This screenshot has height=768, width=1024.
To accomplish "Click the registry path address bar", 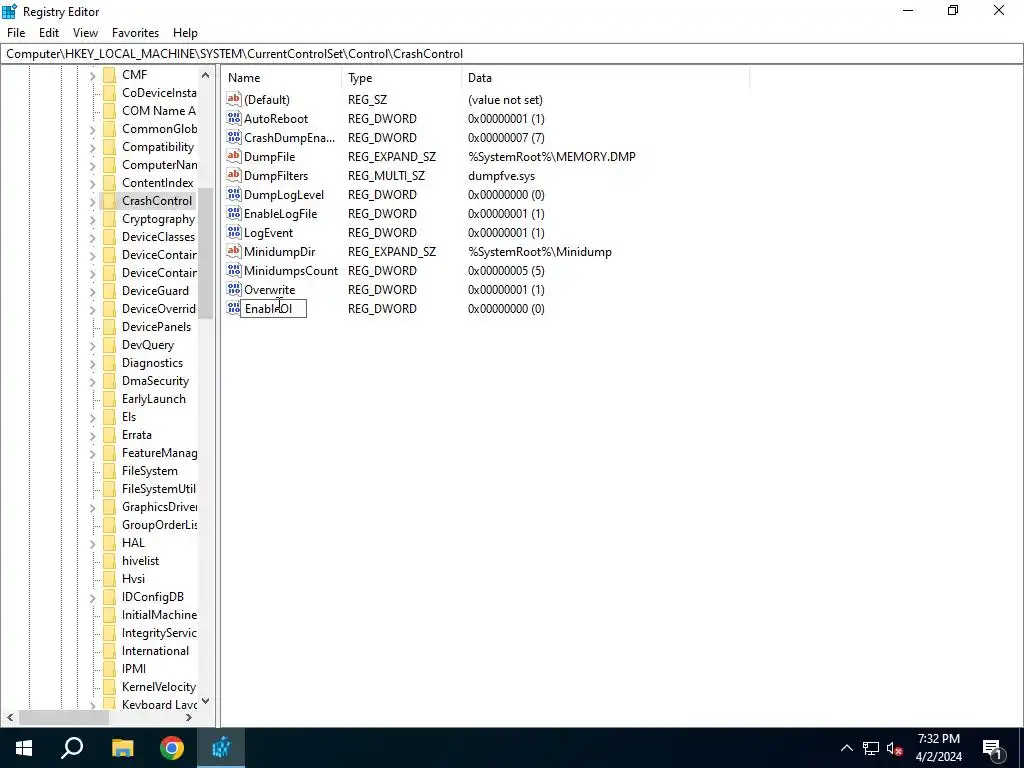I will 511,54.
